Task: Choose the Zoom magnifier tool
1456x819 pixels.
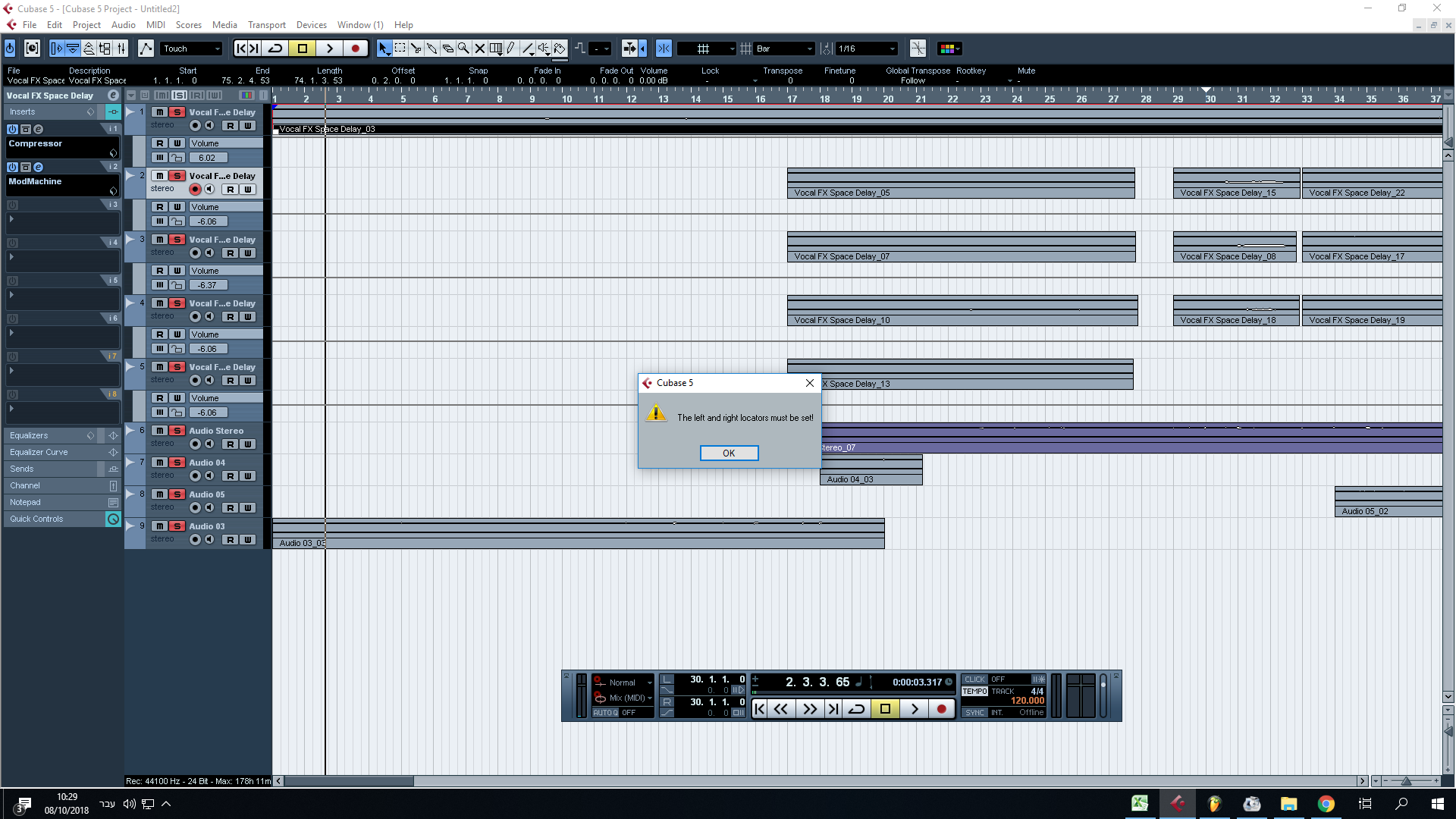Action: [463, 49]
